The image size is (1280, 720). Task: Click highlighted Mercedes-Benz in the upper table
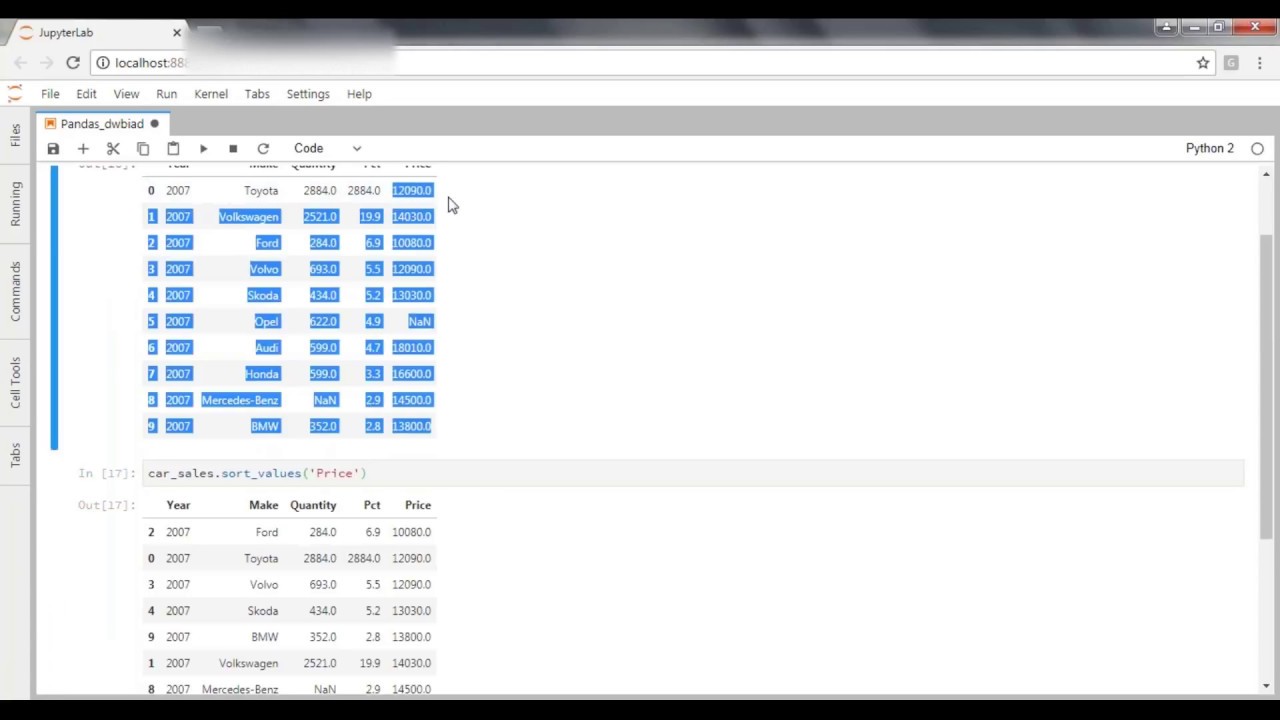(x=240, y=400)
